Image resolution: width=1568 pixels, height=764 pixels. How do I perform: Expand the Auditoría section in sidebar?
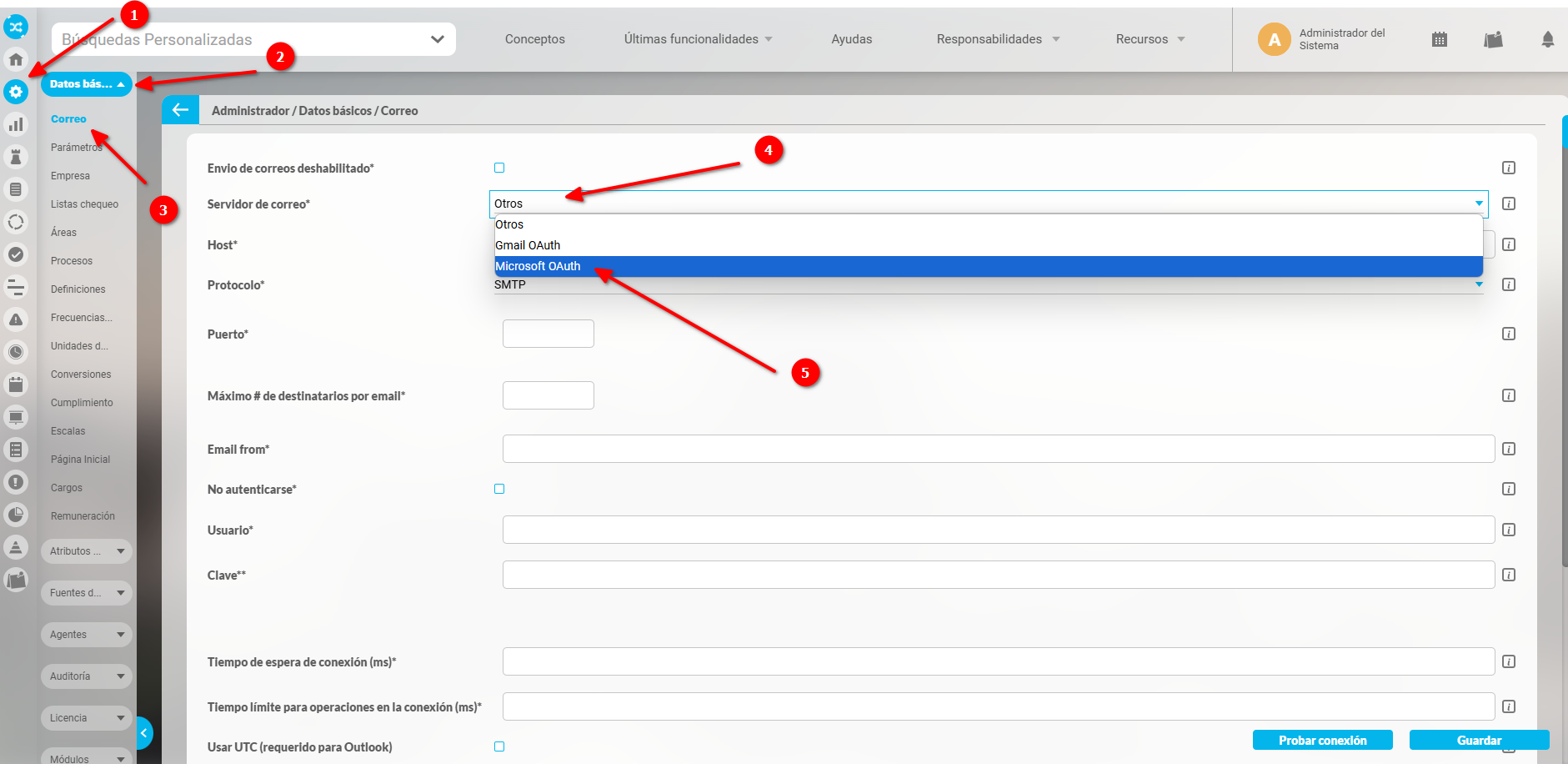pos(86,676)
